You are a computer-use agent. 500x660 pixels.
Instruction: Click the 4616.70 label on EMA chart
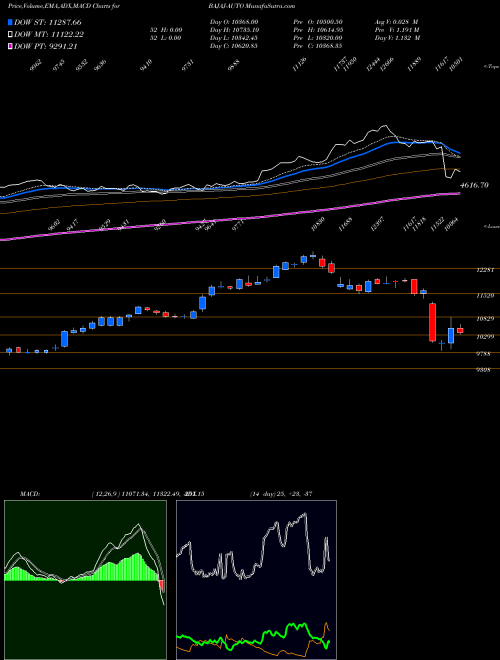point(474,185)
